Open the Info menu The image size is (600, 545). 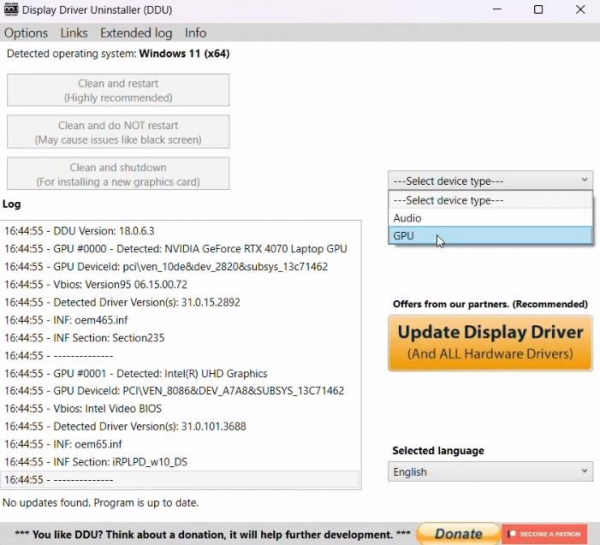click(x=196, y=33)
